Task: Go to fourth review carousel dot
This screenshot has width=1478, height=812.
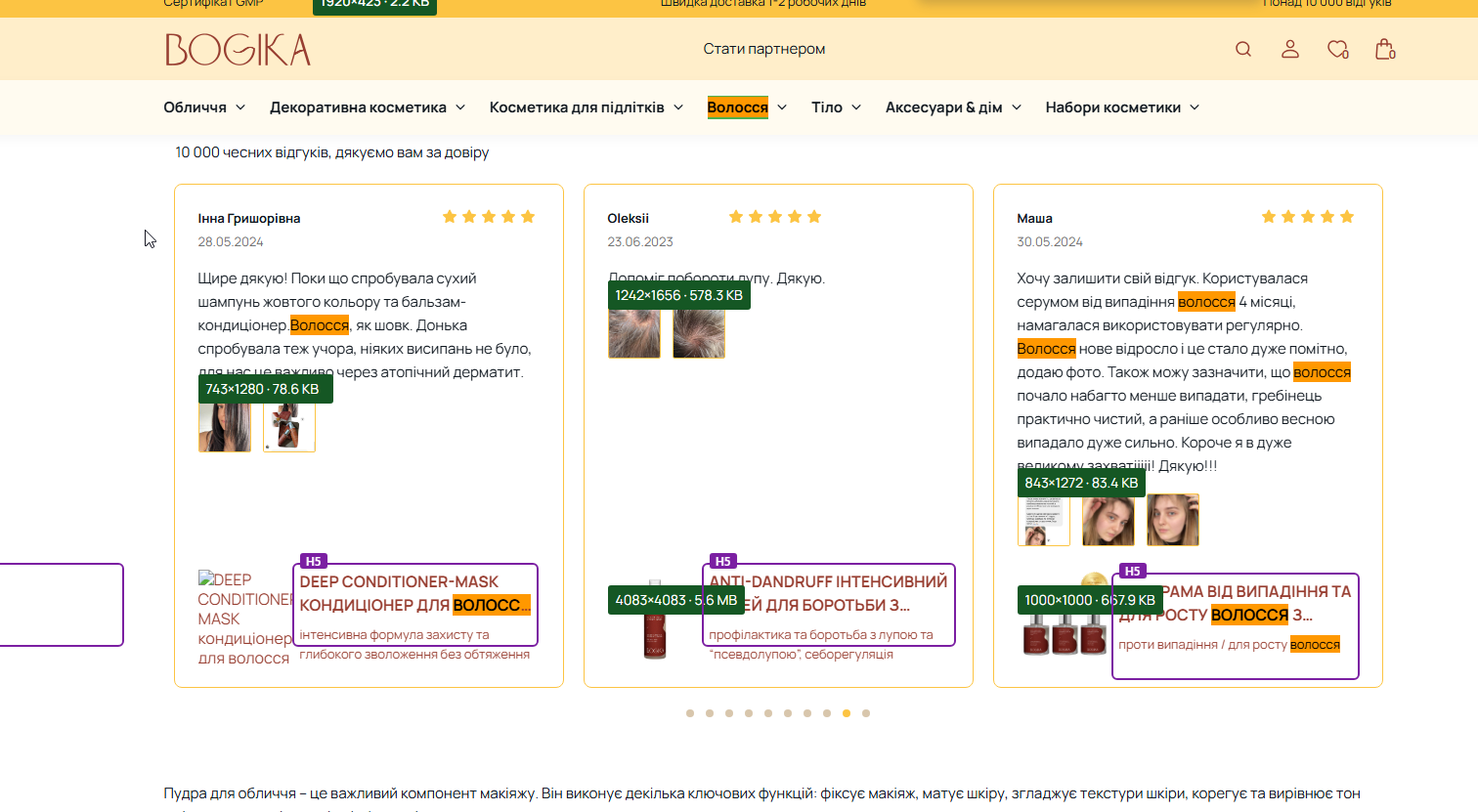Action: pyautogui.click(x=749, y=713)
